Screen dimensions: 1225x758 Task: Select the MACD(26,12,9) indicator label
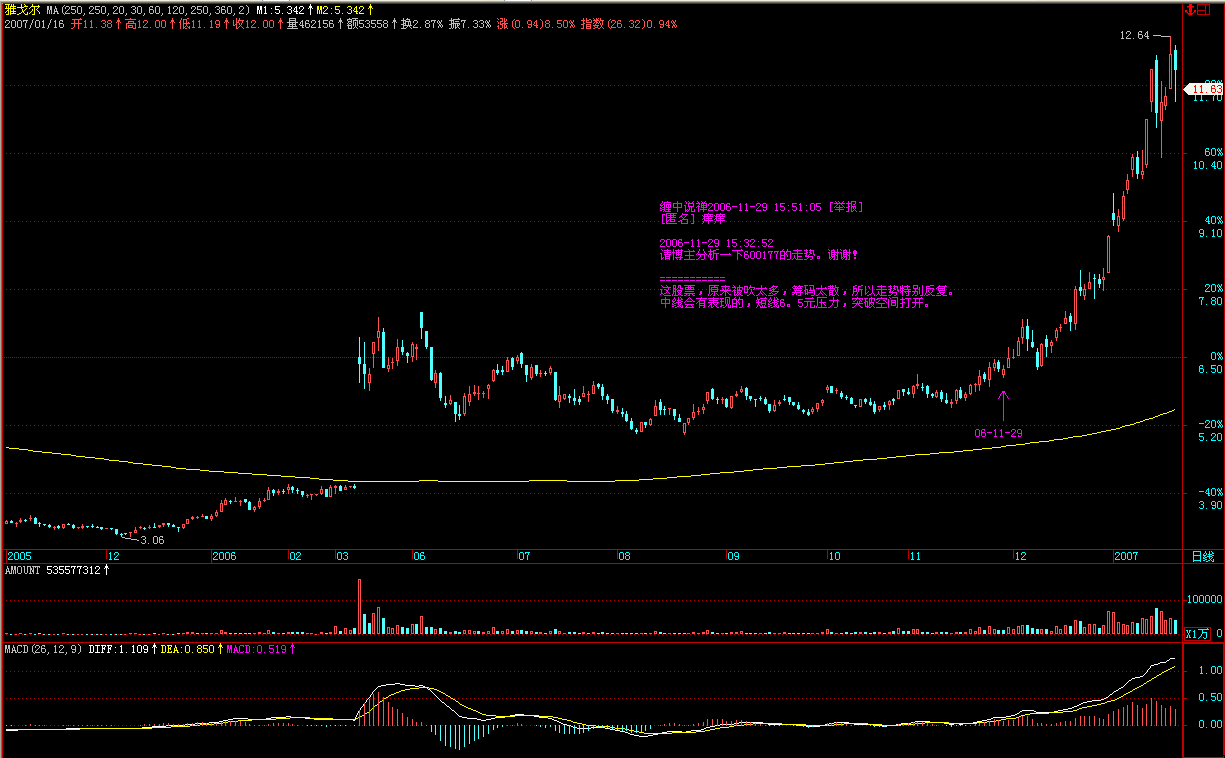point(43,650)
